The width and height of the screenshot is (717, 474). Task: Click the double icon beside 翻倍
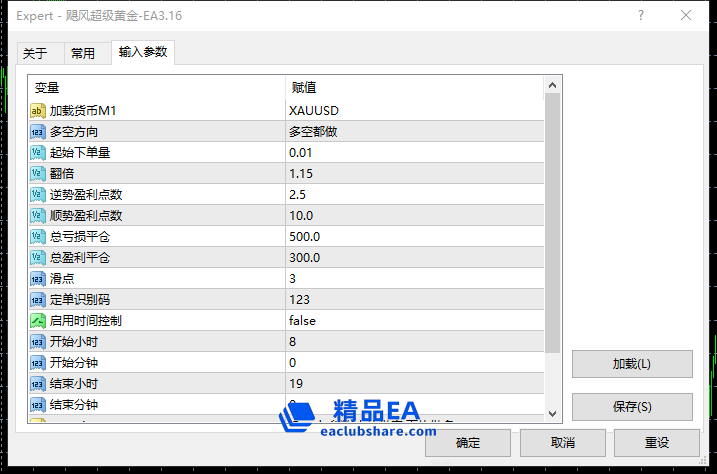tap(37, 174)
